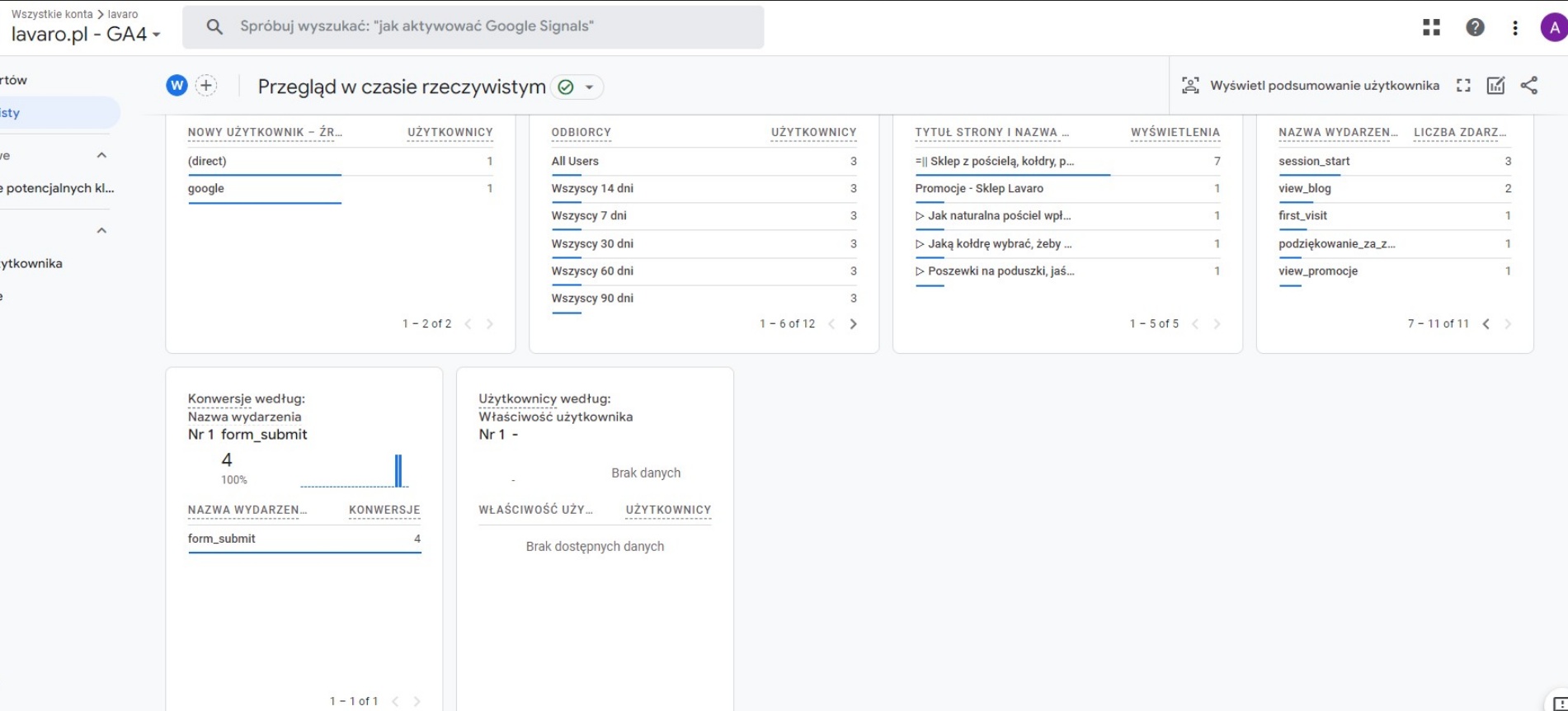The height and width of the screenshot is (711, 1568).
Task: Click the Wszystkie konta breadcrumb link
Action: (50, 14)
